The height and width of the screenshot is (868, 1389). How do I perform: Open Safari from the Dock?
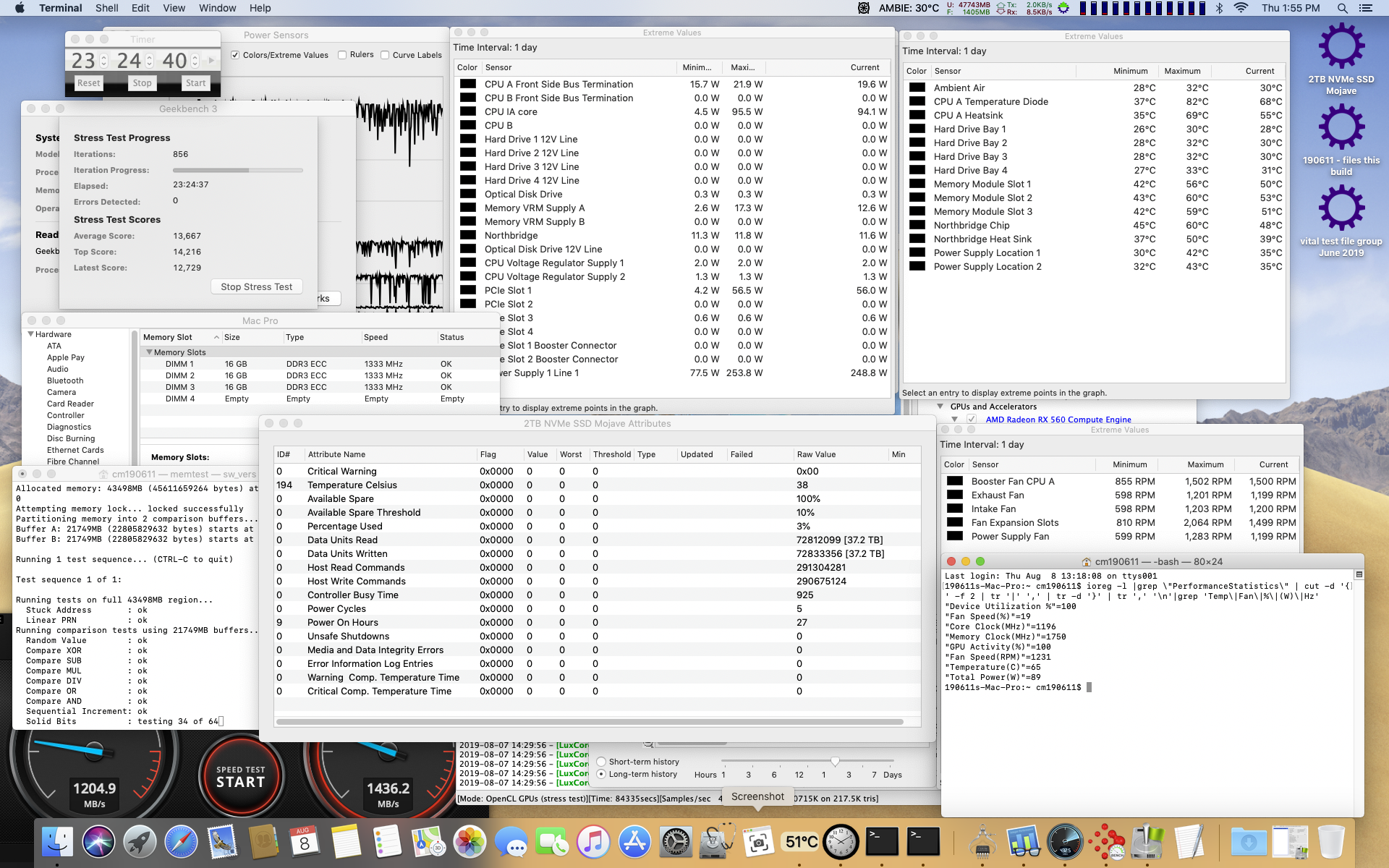[181, 842]
